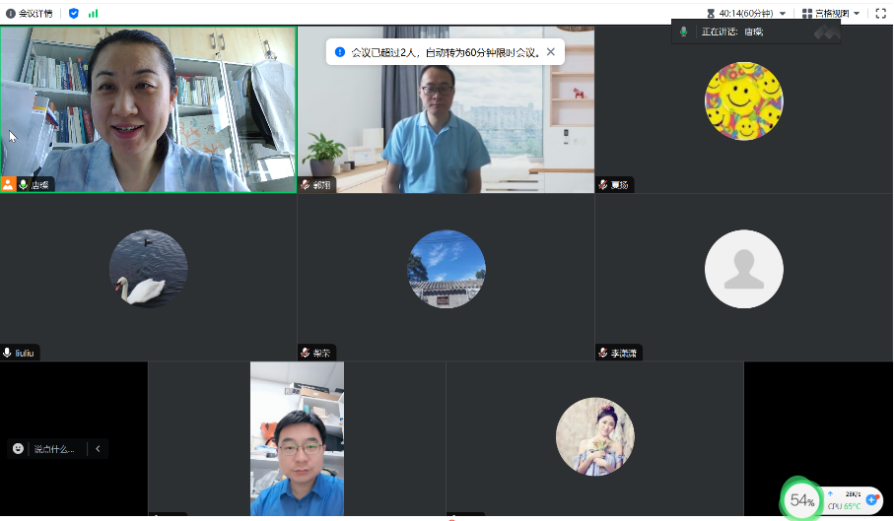Click the 54% memory usage circle

pyautogui.click(x=801, y=499)
